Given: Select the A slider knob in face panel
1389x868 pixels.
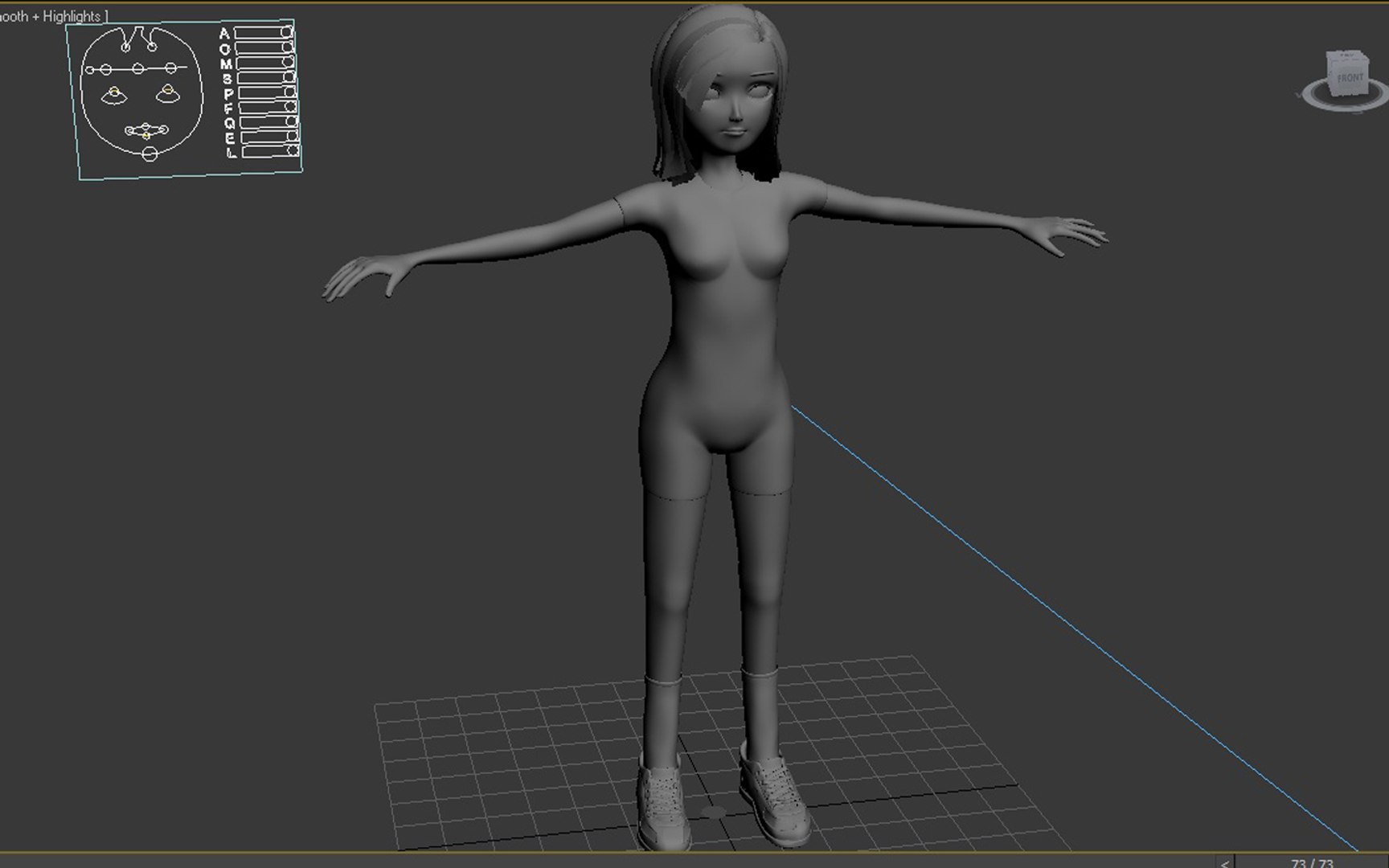Looking at the screenshot, I should pyautogui.click(x=287, y=31).
